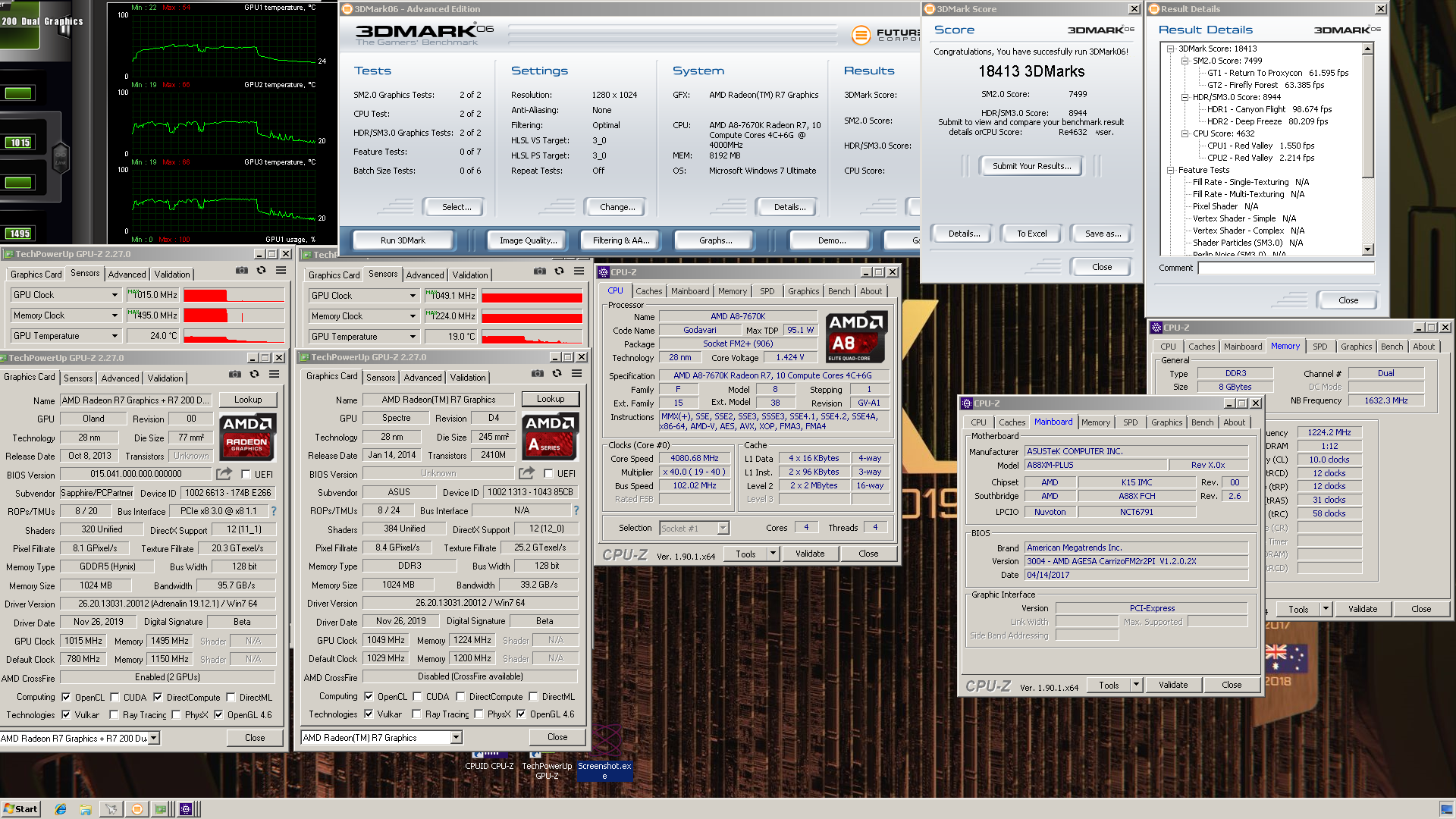This screenshot has height=819, width=1456.
Task: Click Comment input field in Result Details
Action: point(1286,268)
